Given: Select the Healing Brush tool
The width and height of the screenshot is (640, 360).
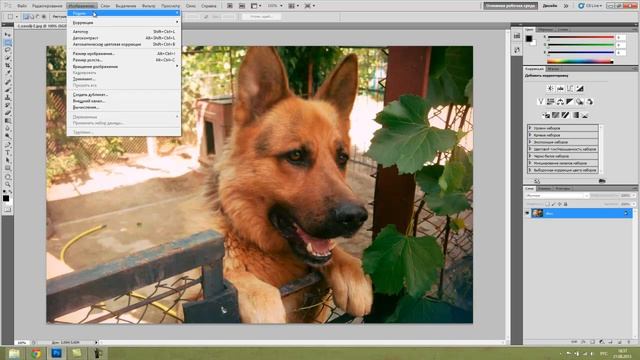Looking at the screenshot, I should click(7, 82).
